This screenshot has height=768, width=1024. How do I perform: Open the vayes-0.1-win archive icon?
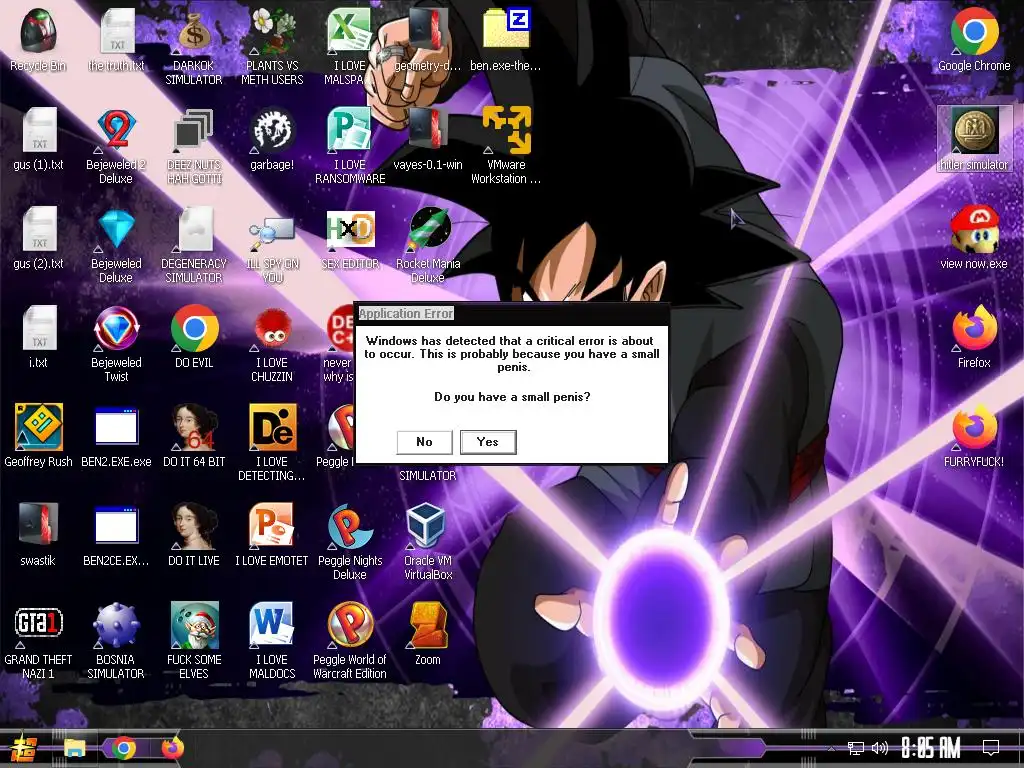pyautogui.click(x=428, y=138)
